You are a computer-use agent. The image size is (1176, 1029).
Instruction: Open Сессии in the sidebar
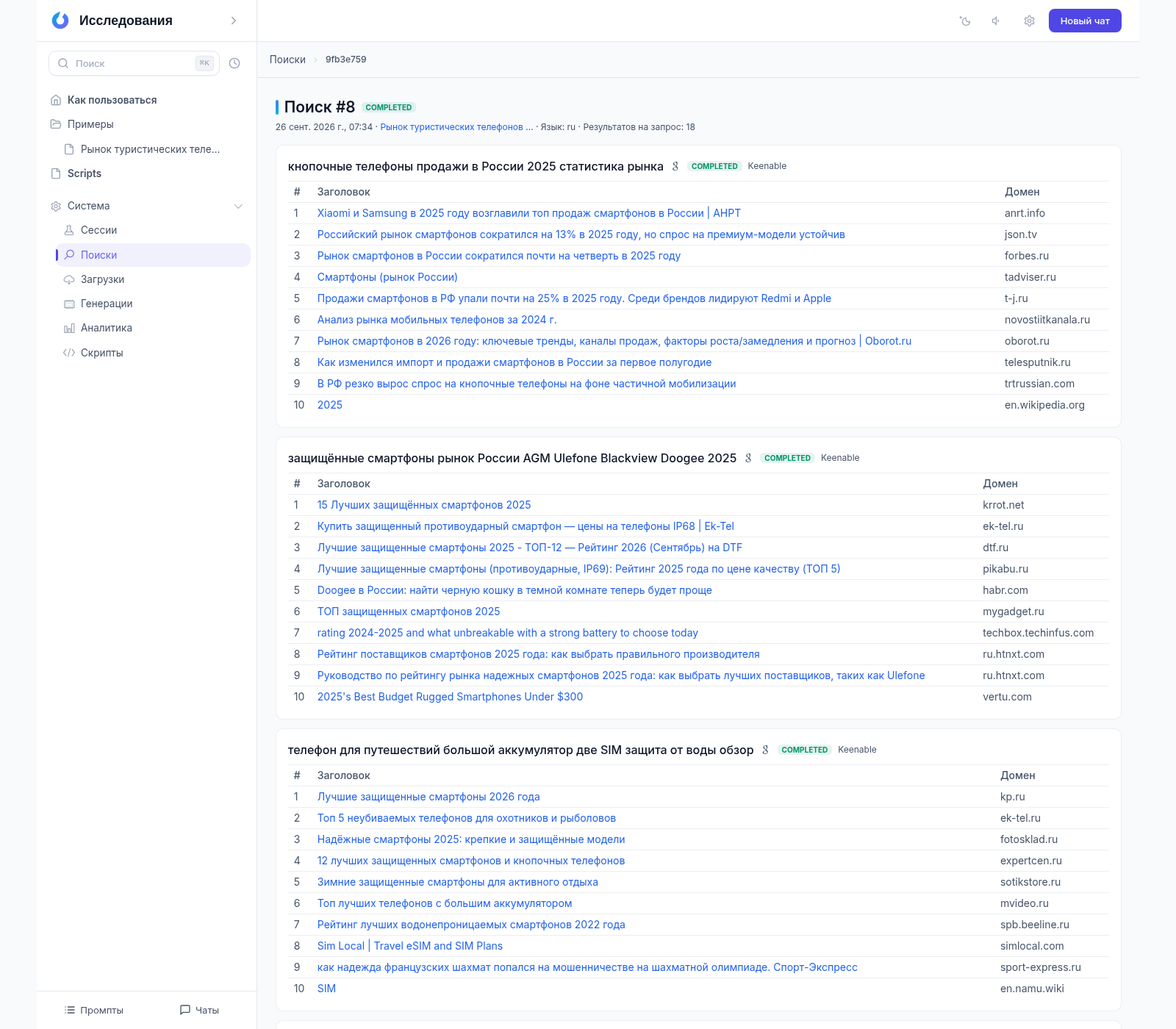(98, 230)
